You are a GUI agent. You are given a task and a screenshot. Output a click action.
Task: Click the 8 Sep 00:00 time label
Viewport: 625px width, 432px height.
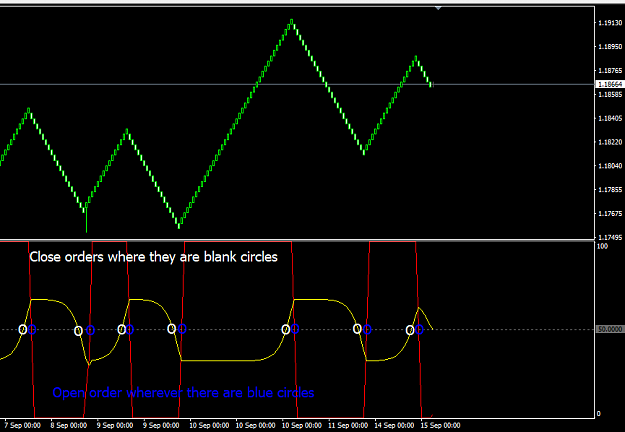click(69, 425)
